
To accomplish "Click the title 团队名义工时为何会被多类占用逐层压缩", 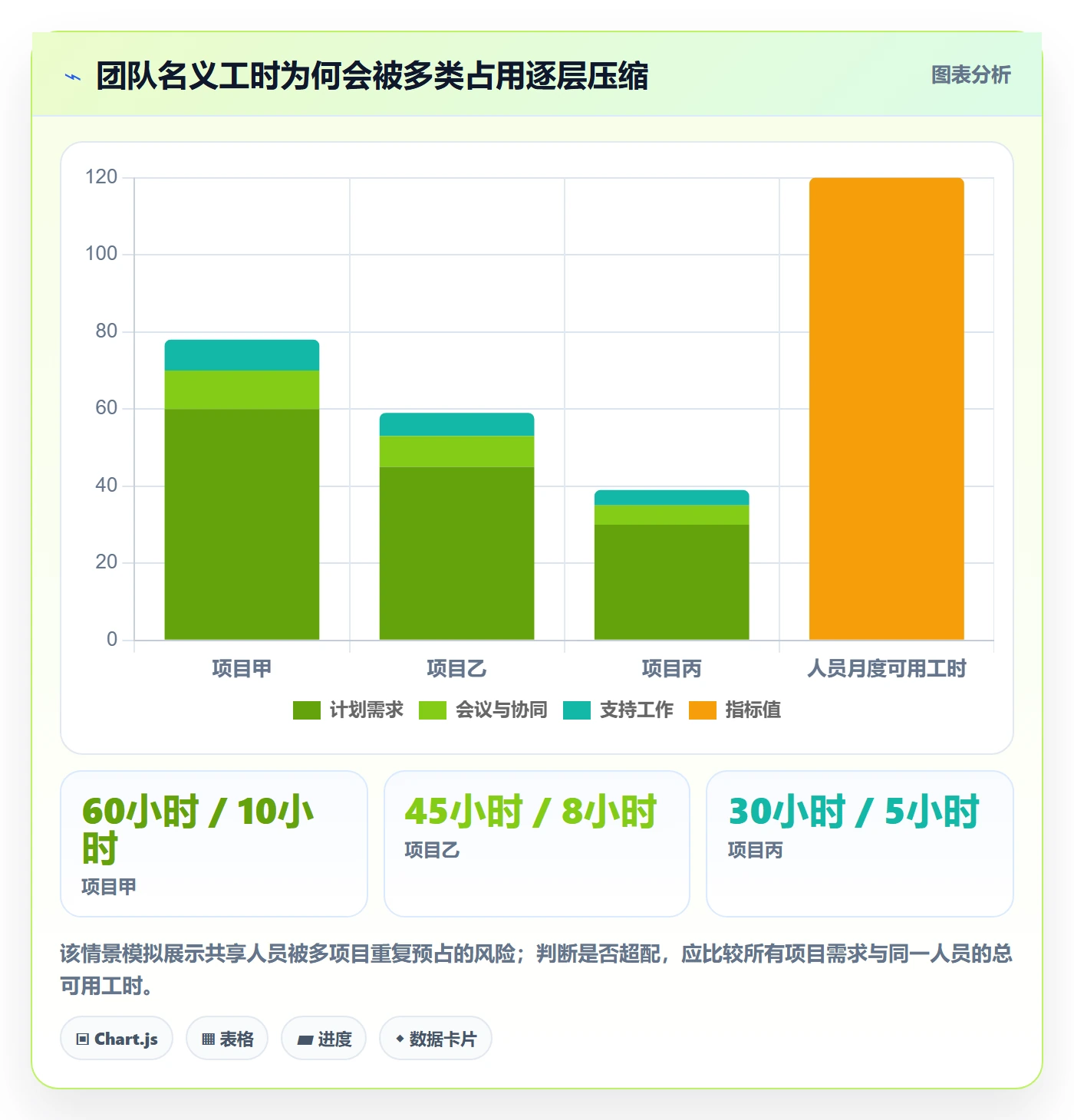I will pyautogui.click(x=372, y=76).
